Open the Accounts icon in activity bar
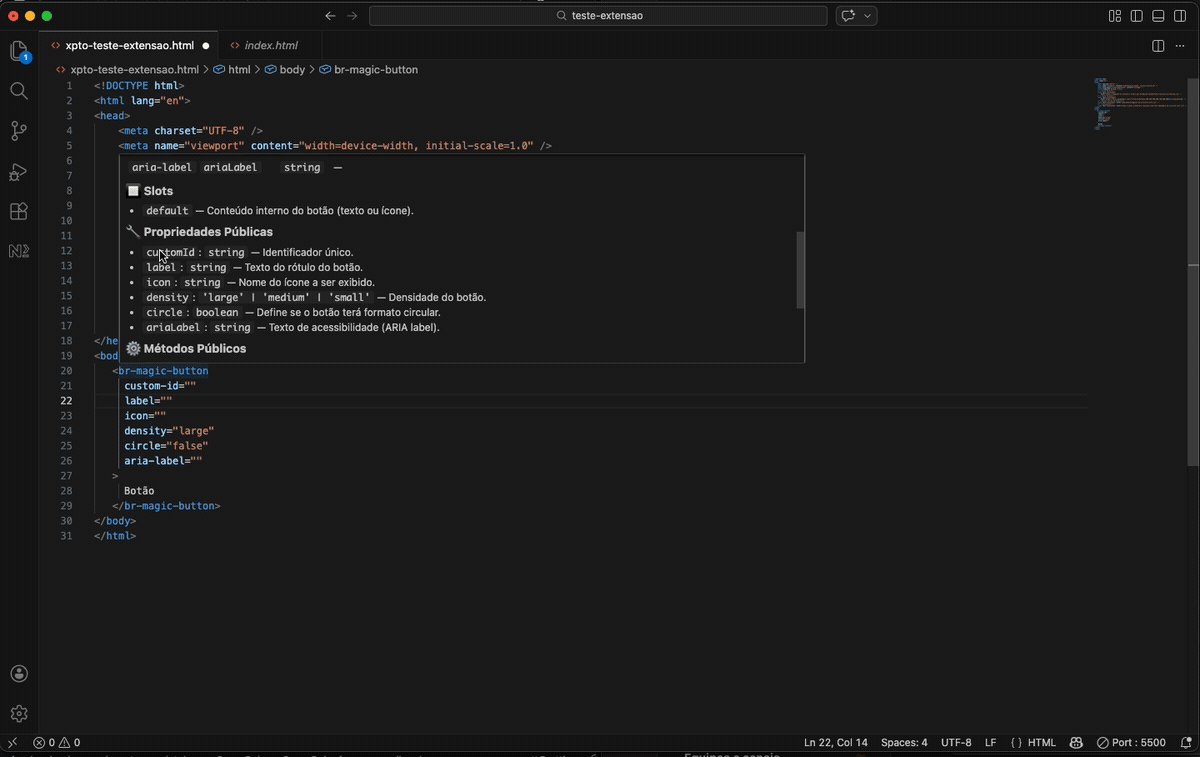This screenshot has height=757, width=1200. (x=19, y=674)
